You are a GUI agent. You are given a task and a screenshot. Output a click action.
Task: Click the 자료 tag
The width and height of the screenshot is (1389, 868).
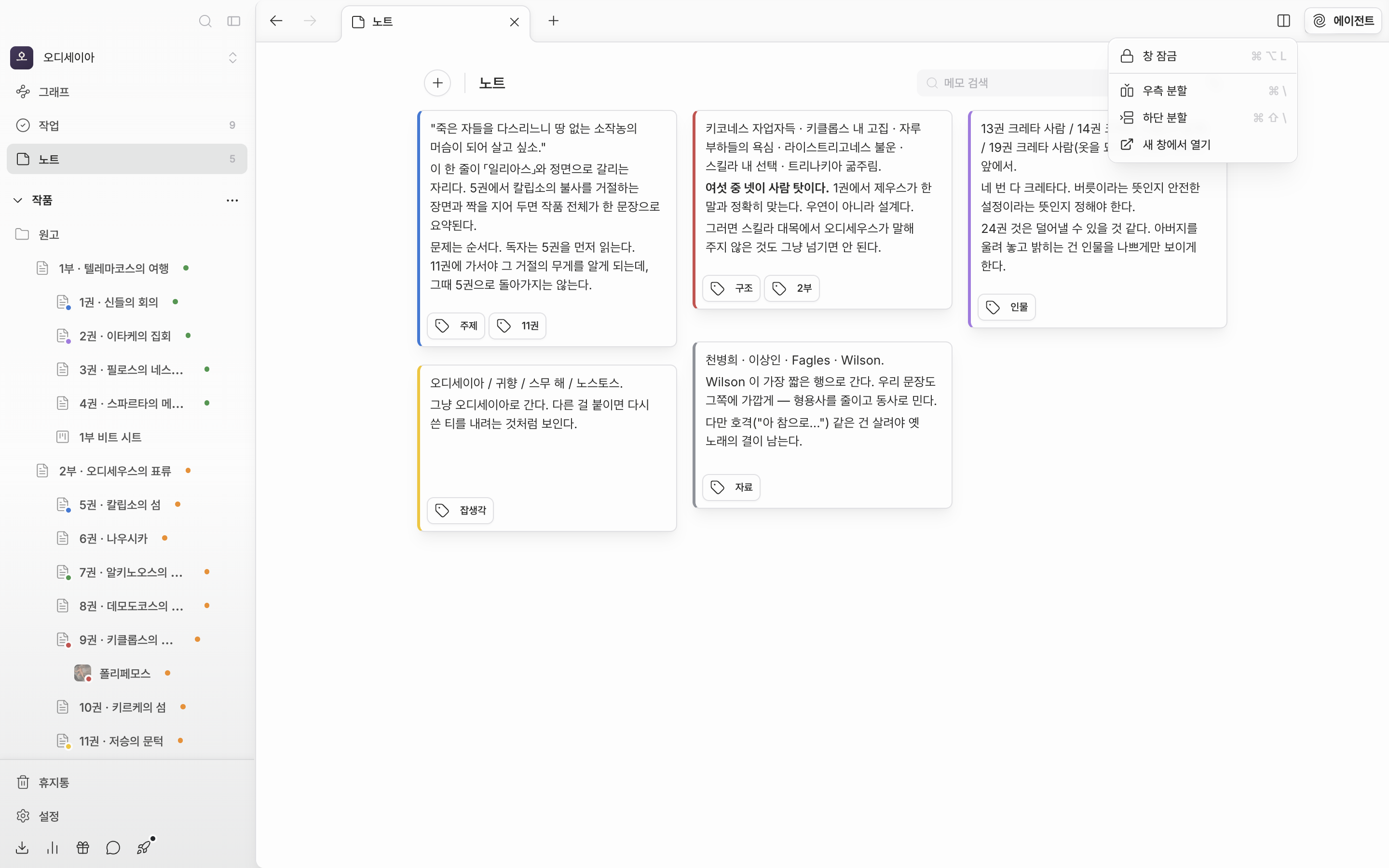[731, 488]
